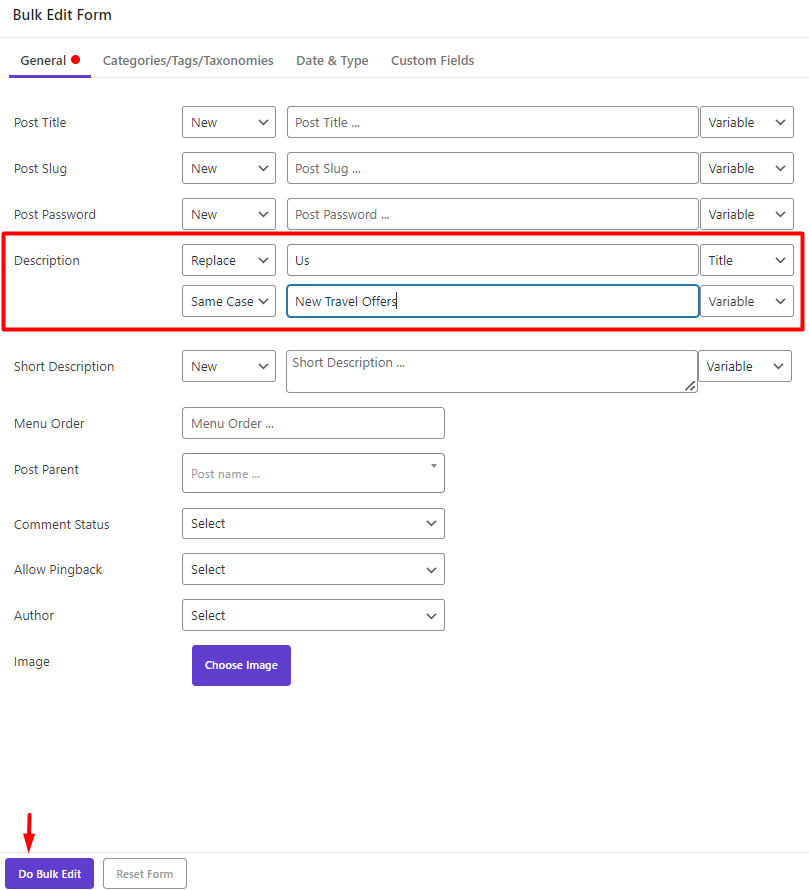Focus the Post Title text field
The width and height of the screenshot is (809, 890).
click(492, 122)
